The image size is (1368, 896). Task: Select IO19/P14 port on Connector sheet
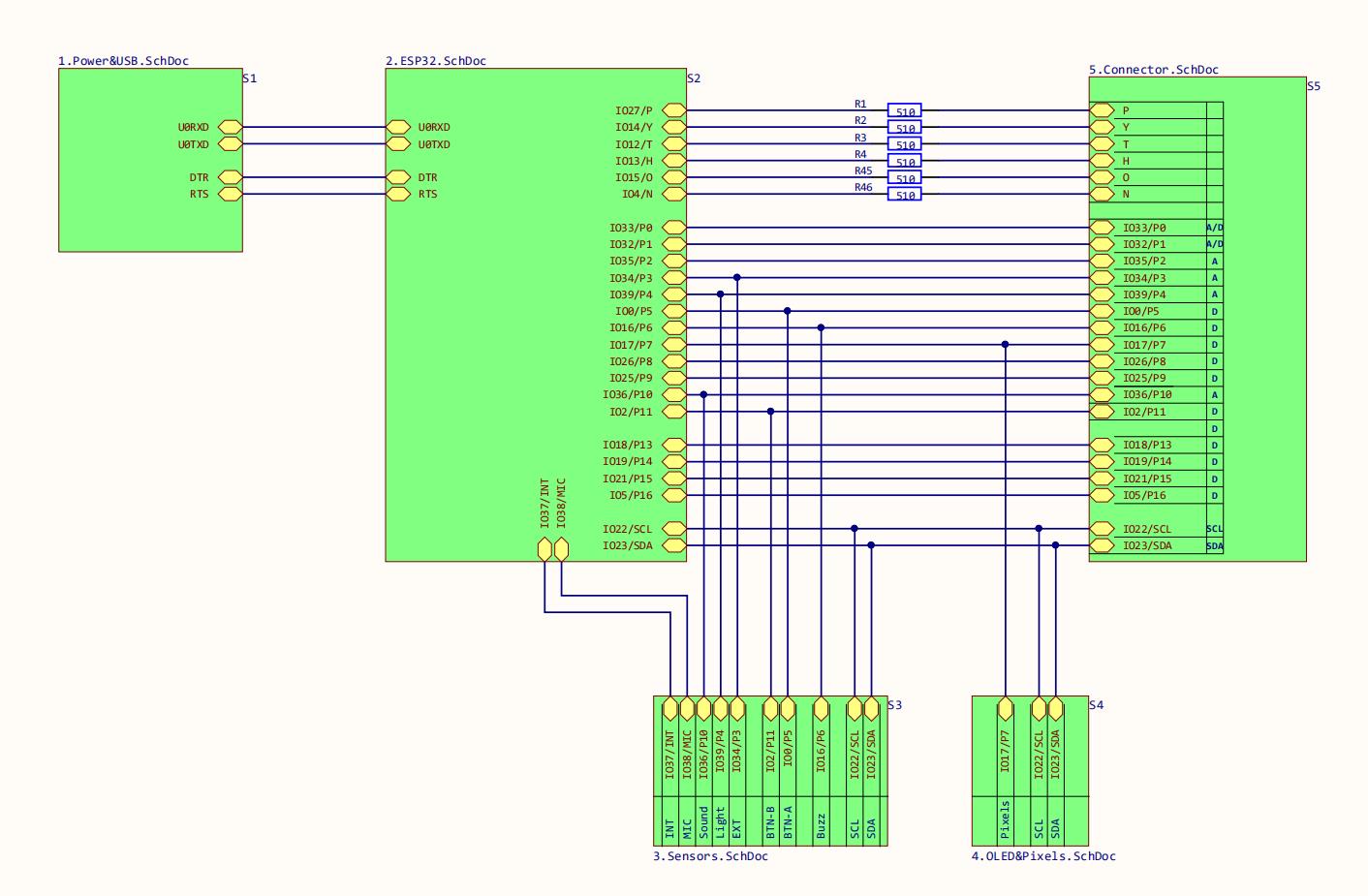click(1102, 461)
